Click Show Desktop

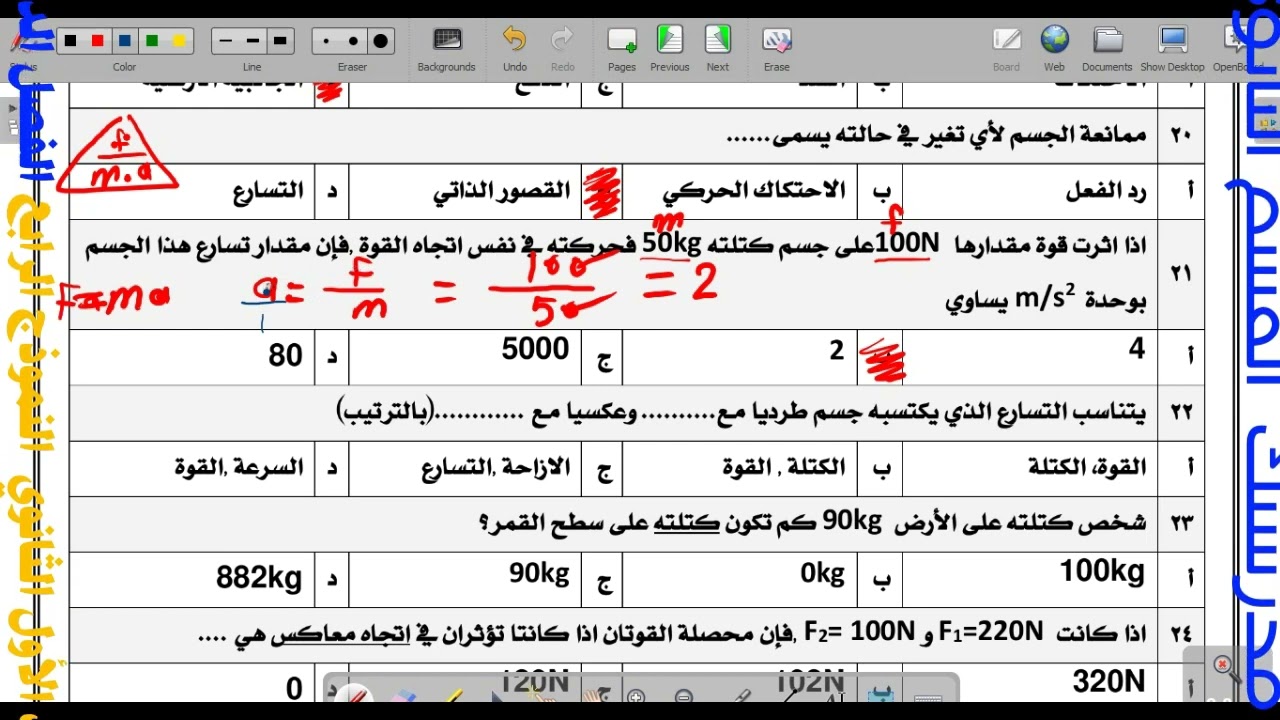[x=1172, y=49]
